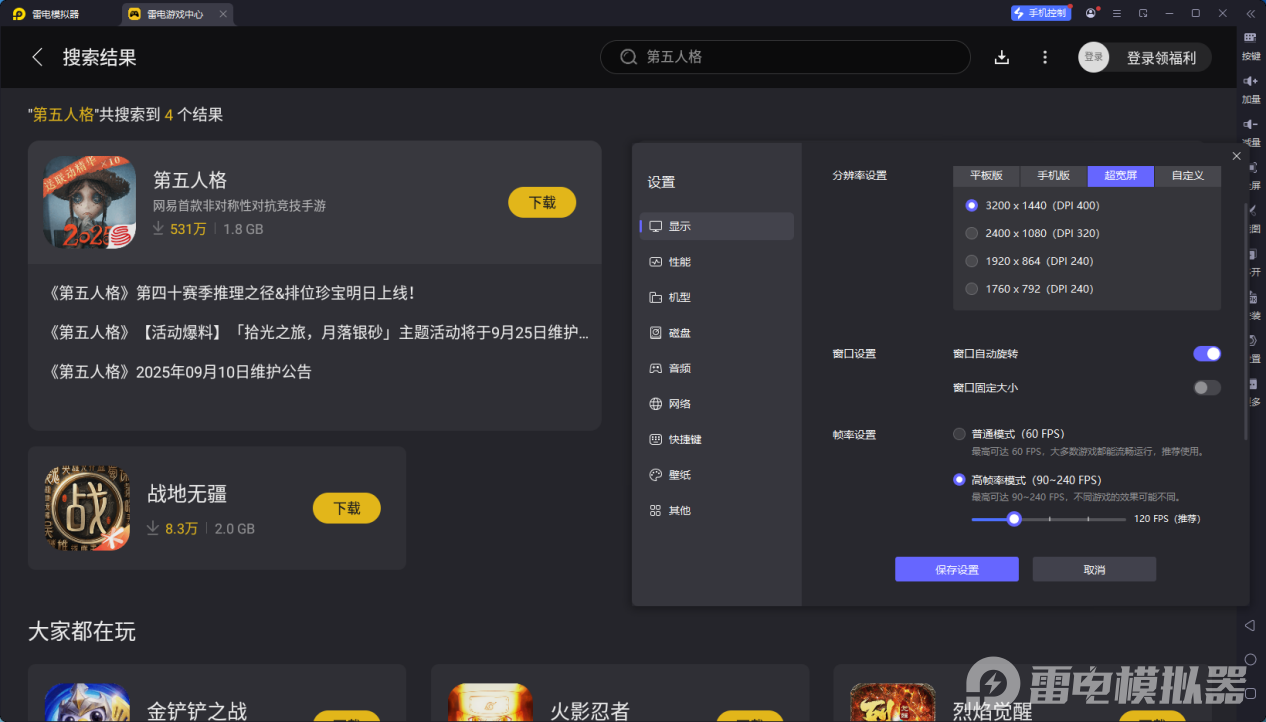
Task: Click 保存设置 to save the settings
Action: point(956,569)
